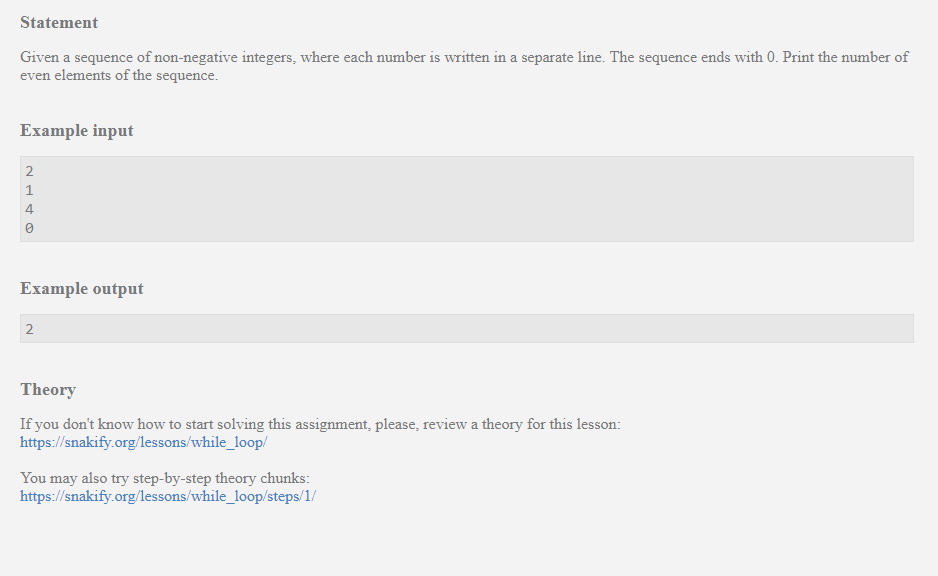Click the "Example input" heading

point(76,131)
